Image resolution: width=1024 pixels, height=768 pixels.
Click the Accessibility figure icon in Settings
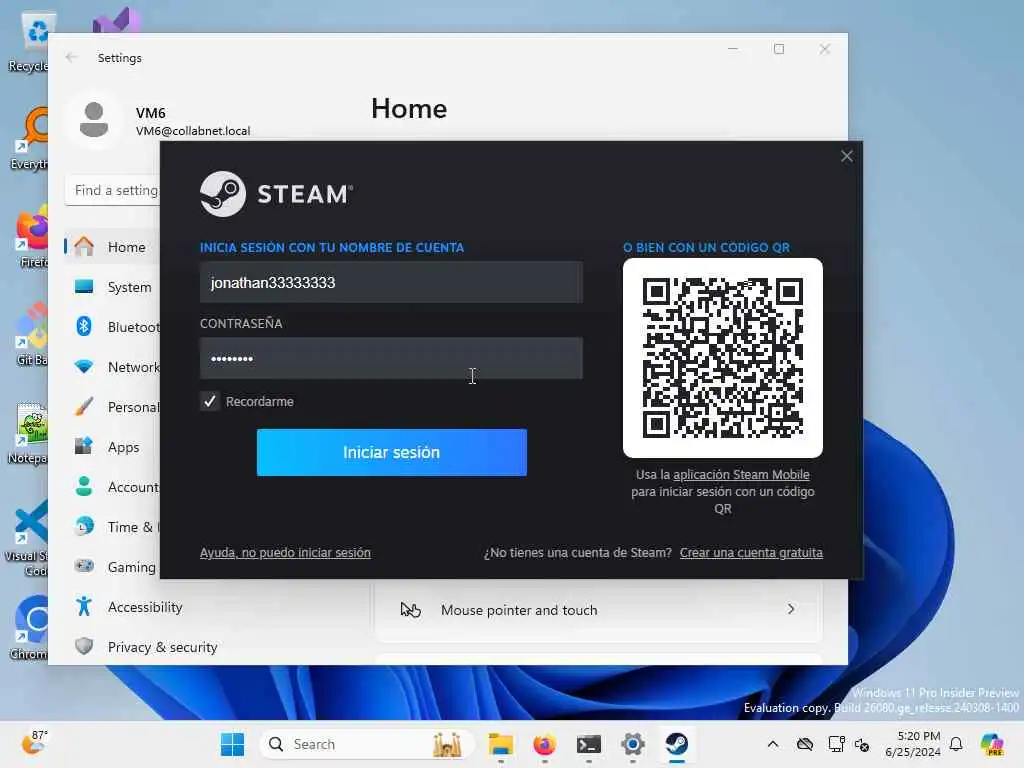click(x=84, y=606)
